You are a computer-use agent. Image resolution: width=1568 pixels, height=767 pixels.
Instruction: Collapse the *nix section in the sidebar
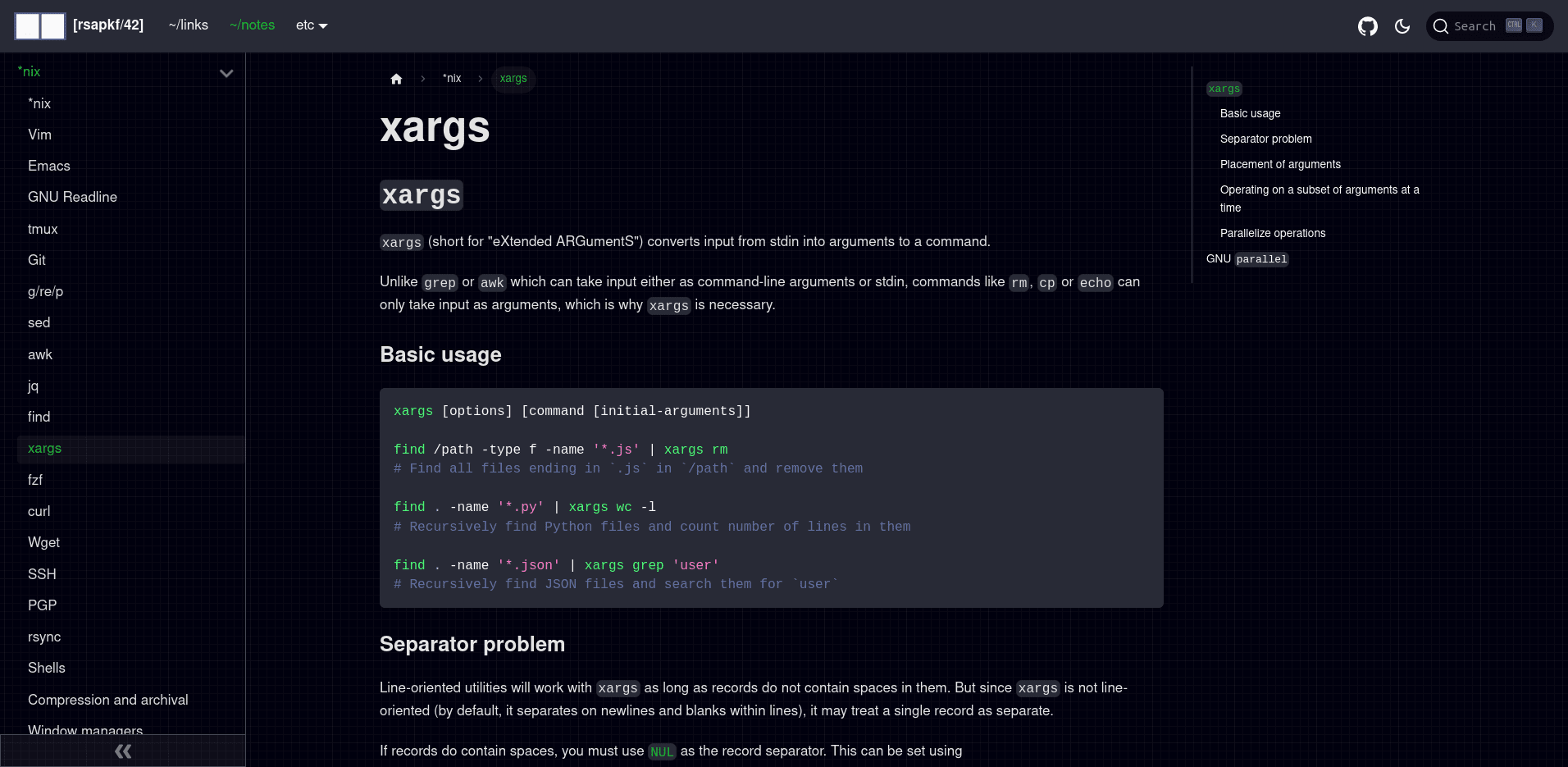226,73
